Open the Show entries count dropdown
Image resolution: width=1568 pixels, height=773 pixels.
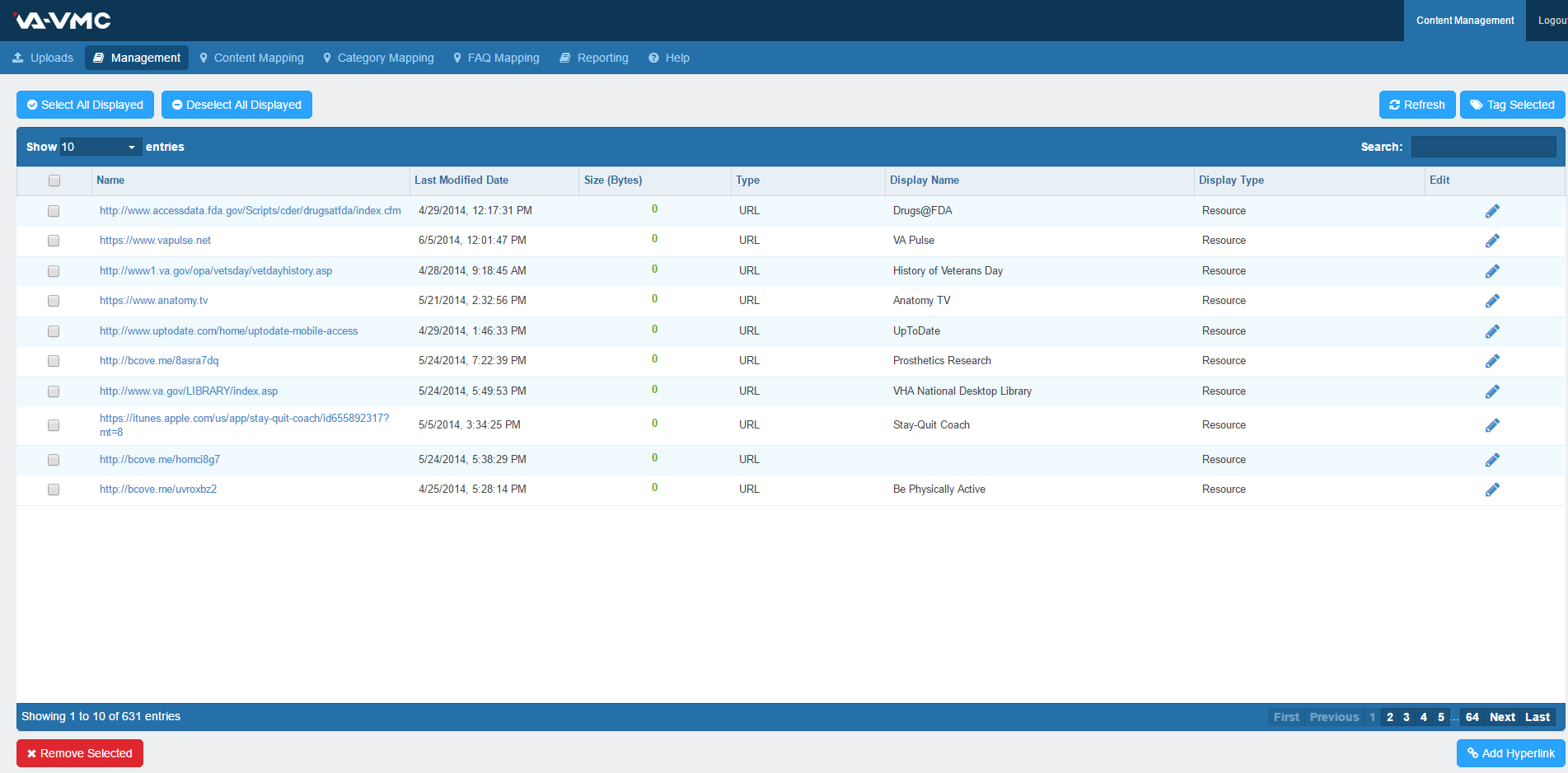point(100,147)
